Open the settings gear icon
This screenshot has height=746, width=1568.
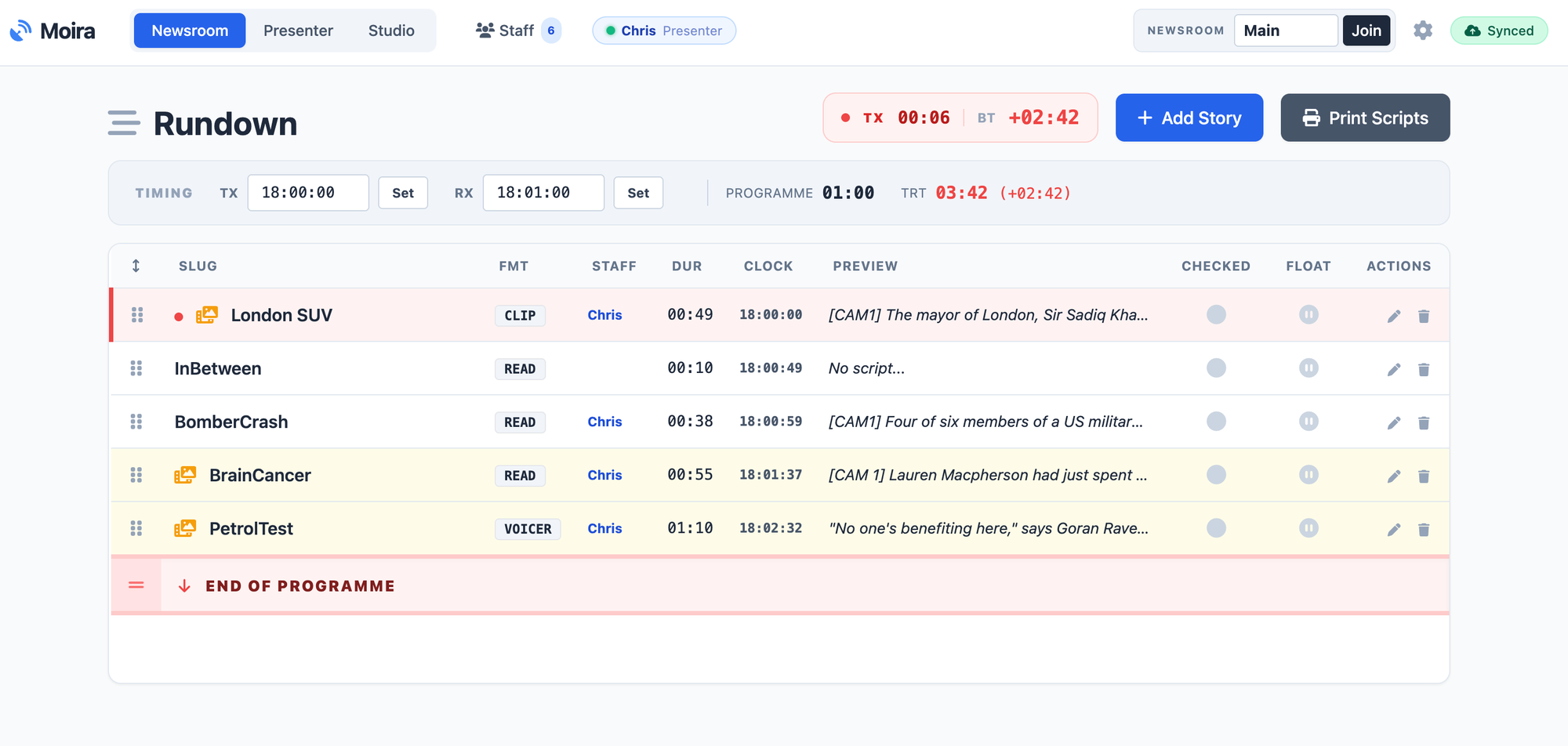point(1423,31)
